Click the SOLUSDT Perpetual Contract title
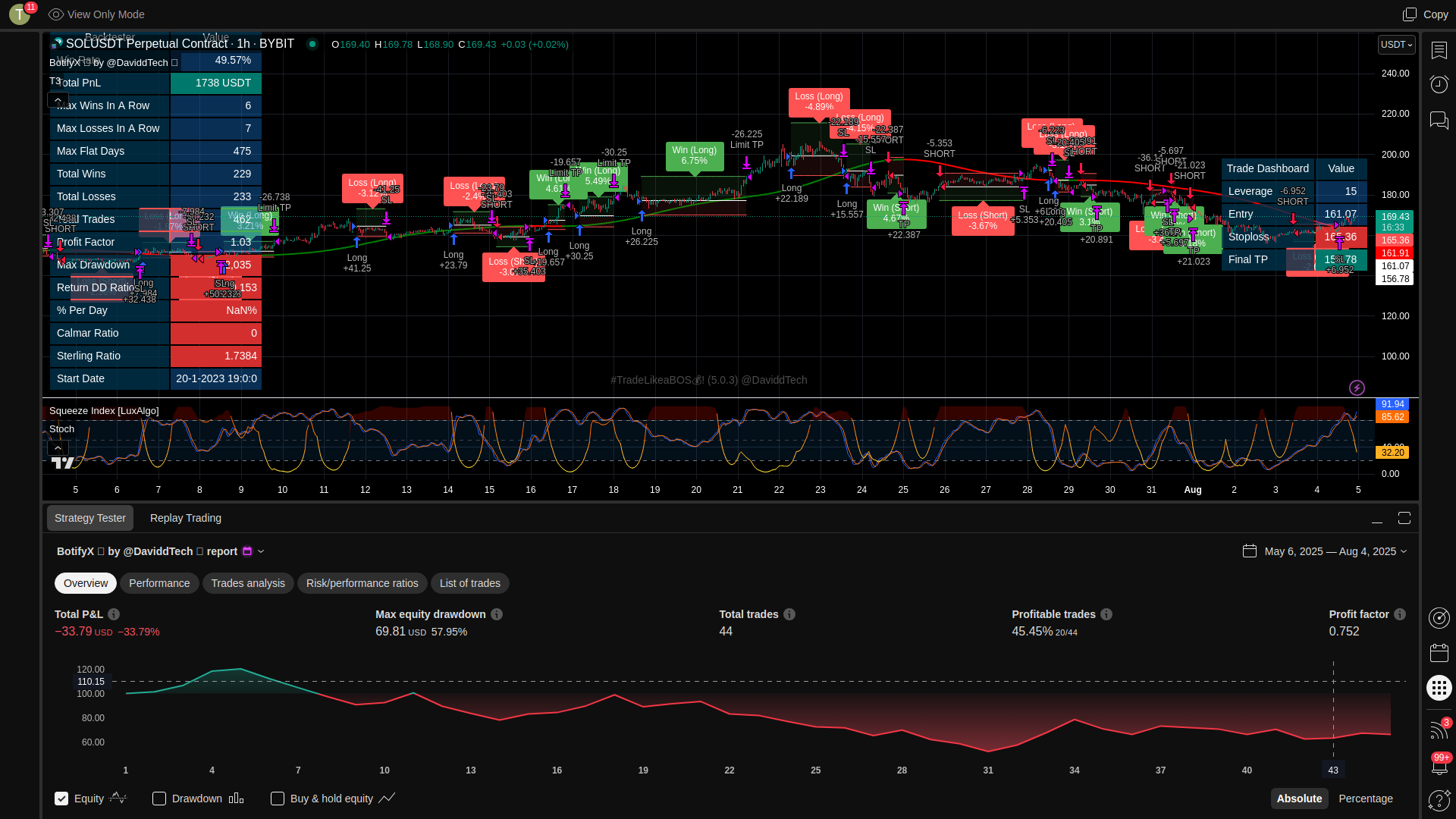 pyautogui.click(x=180, y=44)
